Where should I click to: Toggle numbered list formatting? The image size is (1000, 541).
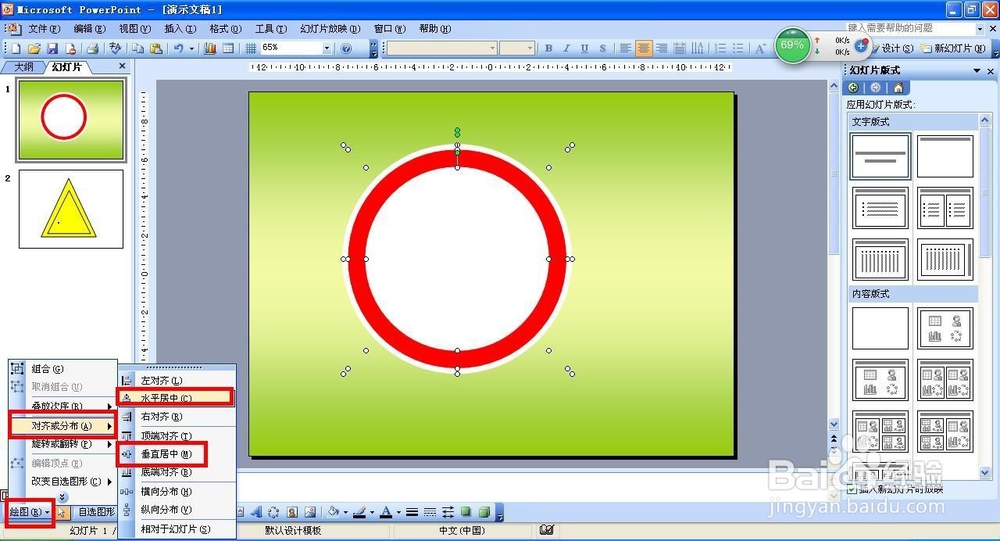click(x=720, y=48)
